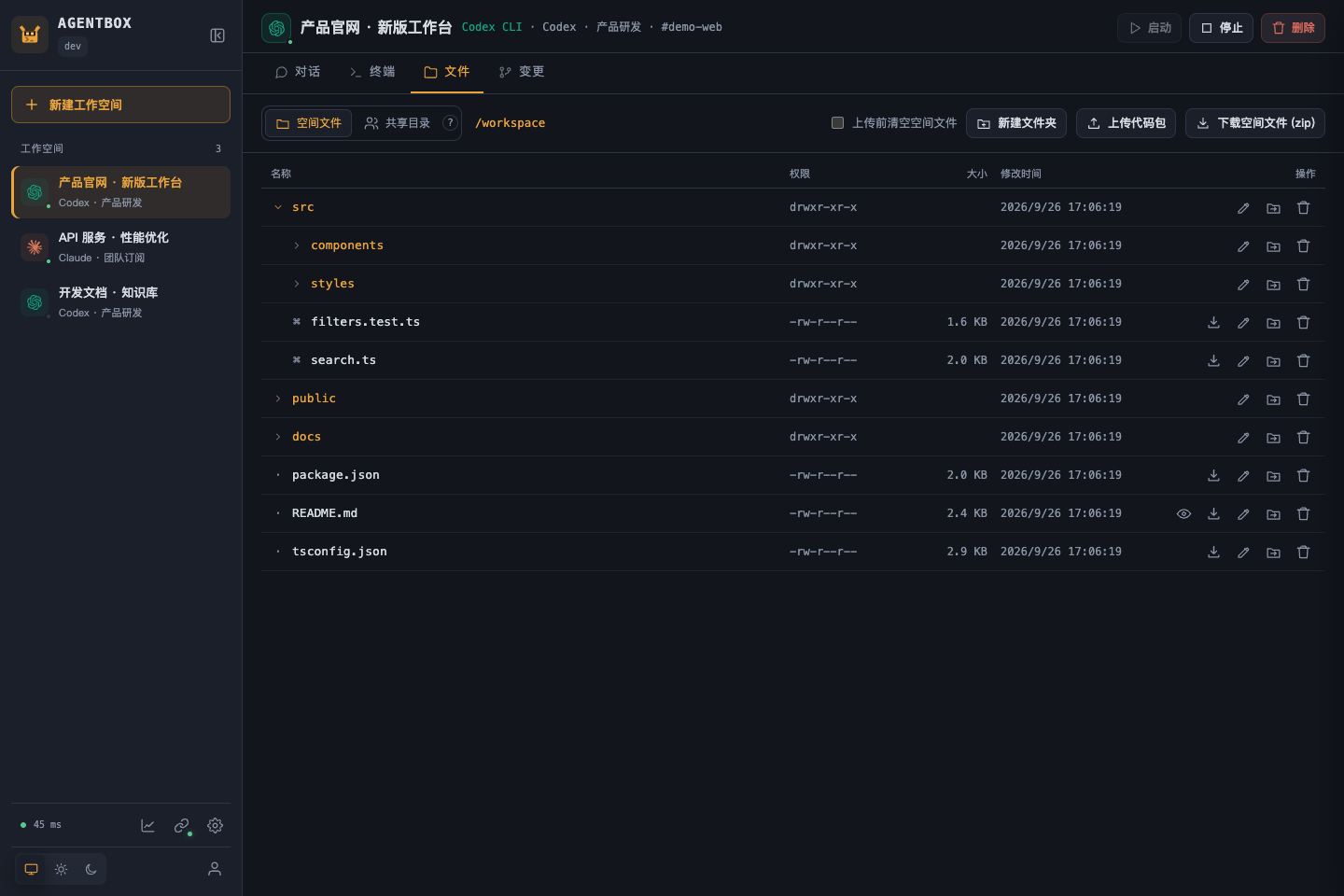Expand the styles folder

click(297, 284)
